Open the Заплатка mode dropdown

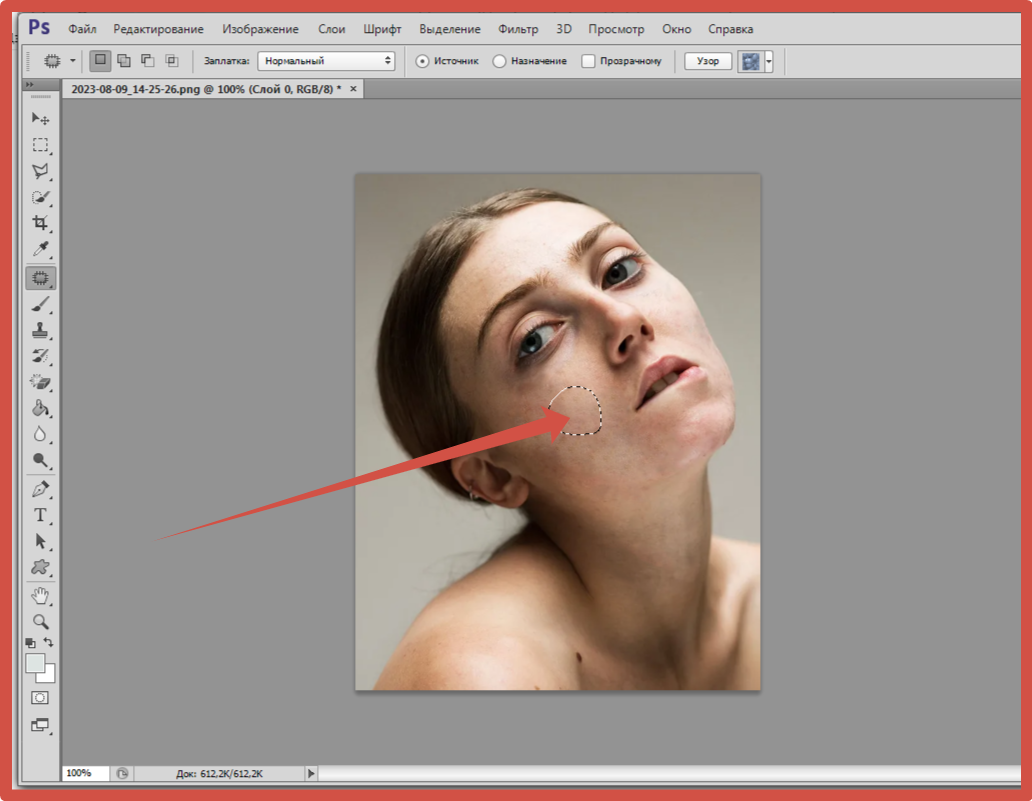pyautogui.click(x=326, y=61)
